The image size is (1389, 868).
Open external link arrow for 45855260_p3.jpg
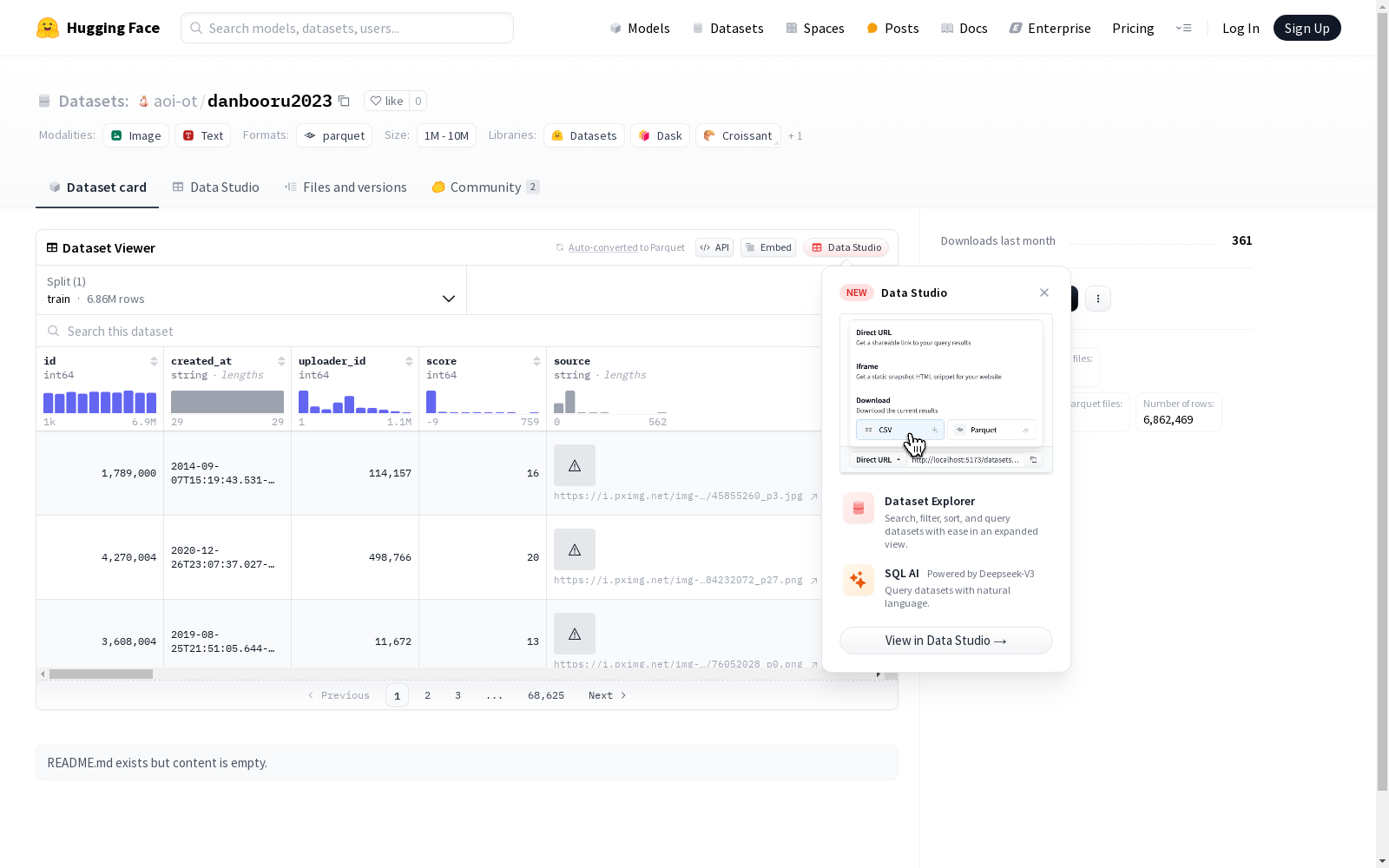click(813, 496)
